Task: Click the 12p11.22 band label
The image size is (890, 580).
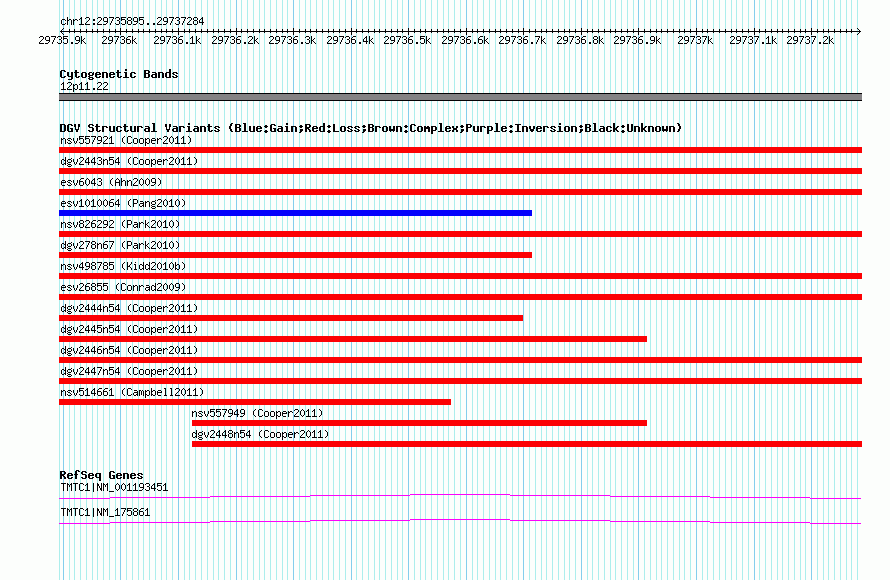Action: tap(84, 86)
